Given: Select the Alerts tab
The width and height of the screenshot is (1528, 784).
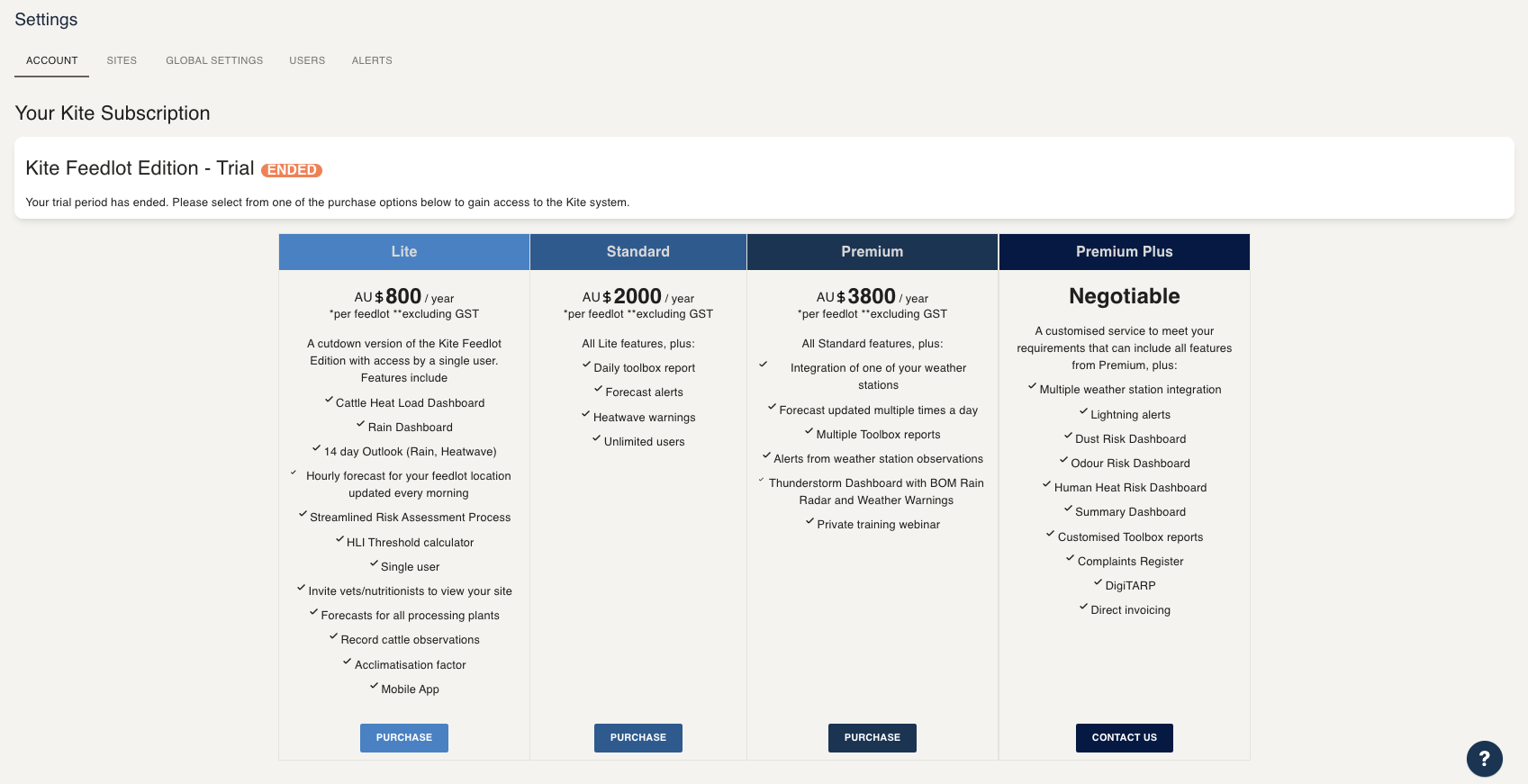Looking at the screenshot, I should pos(372,60).
